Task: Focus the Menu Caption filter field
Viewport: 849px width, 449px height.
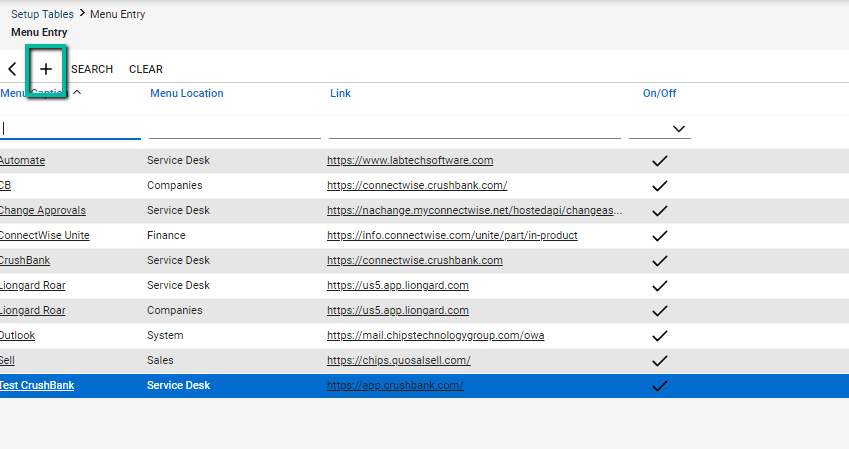Action: [70, 129]
